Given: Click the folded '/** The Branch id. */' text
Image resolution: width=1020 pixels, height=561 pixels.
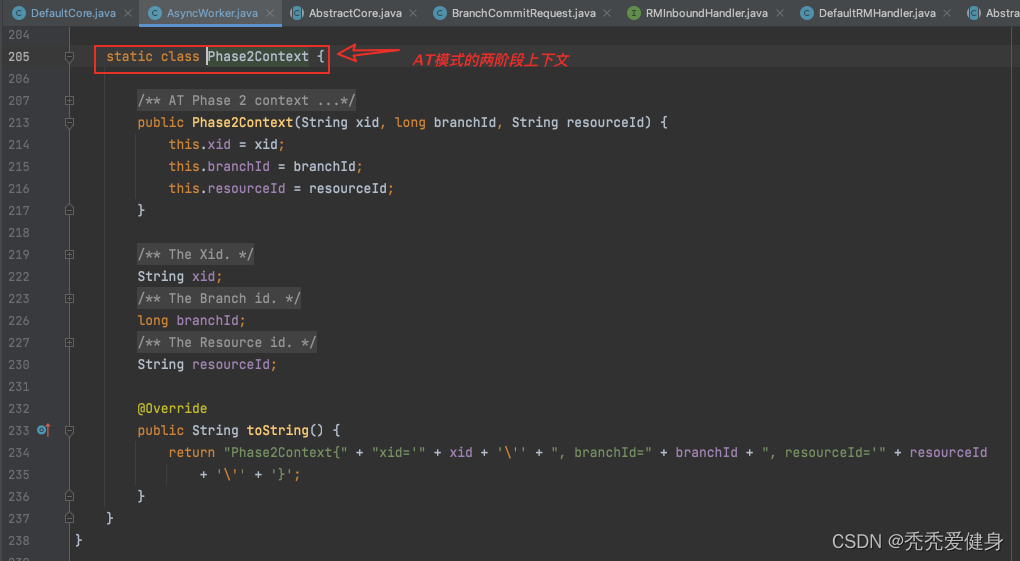Looking at the screenshot, I should [219, 298].
